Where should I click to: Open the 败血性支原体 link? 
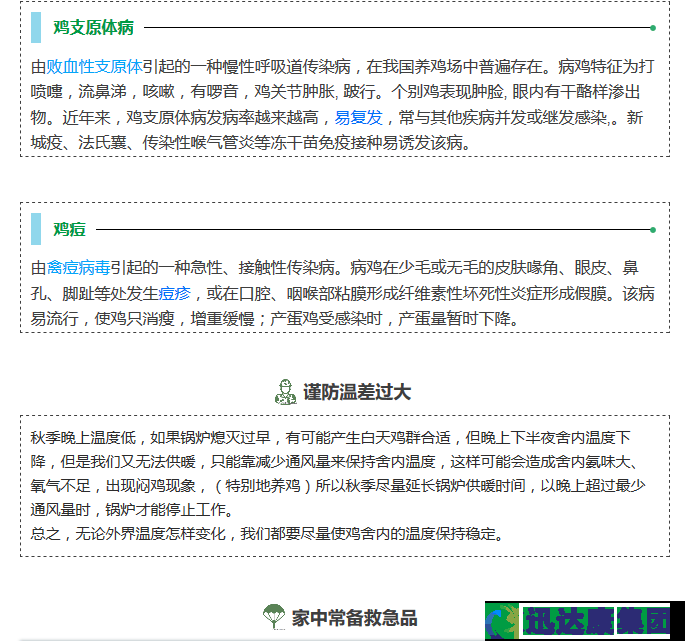94,67
